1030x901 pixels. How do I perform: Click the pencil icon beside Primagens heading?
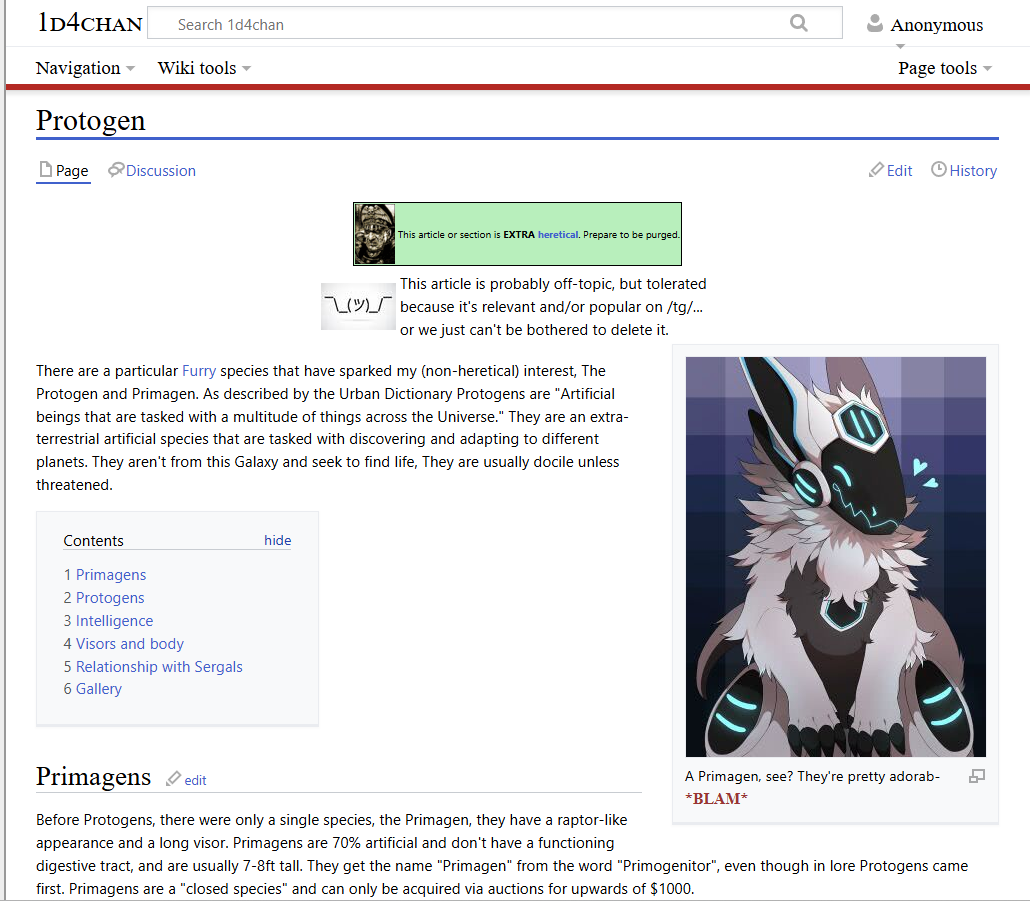(173, 779)
